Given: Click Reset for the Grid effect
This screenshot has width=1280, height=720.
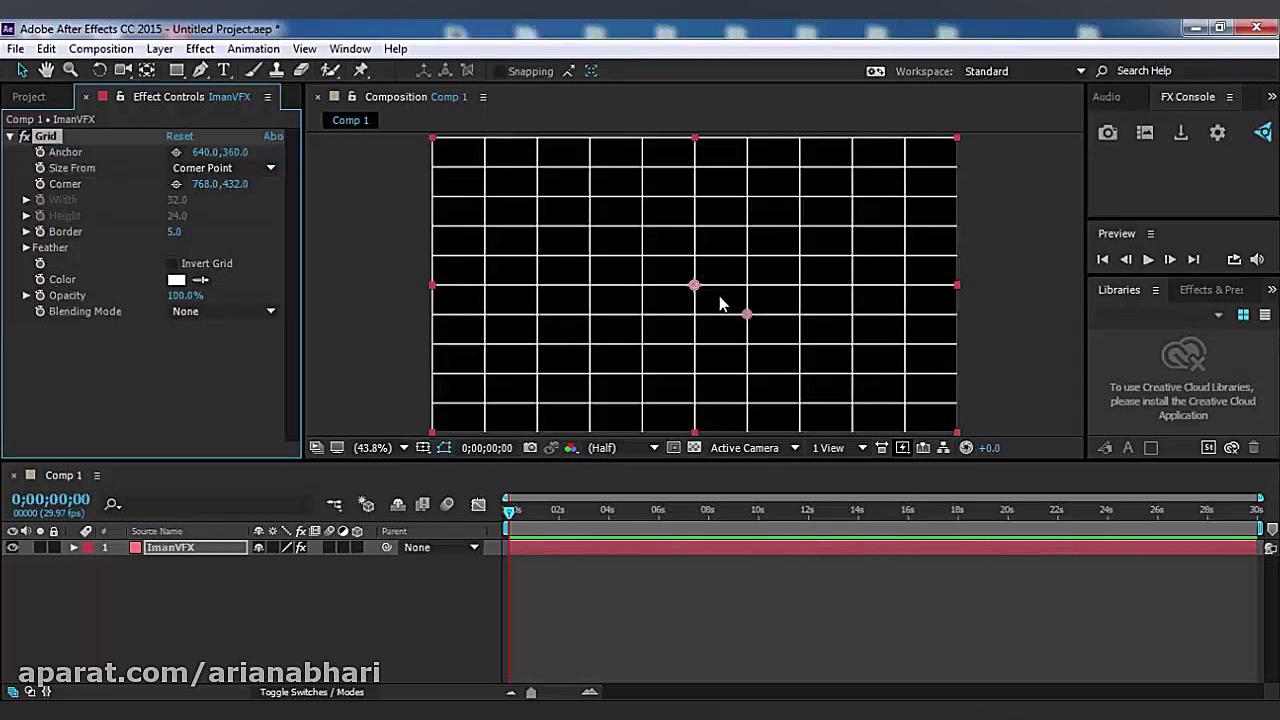Looking at the screenshot, I should [x=180, y=136].
